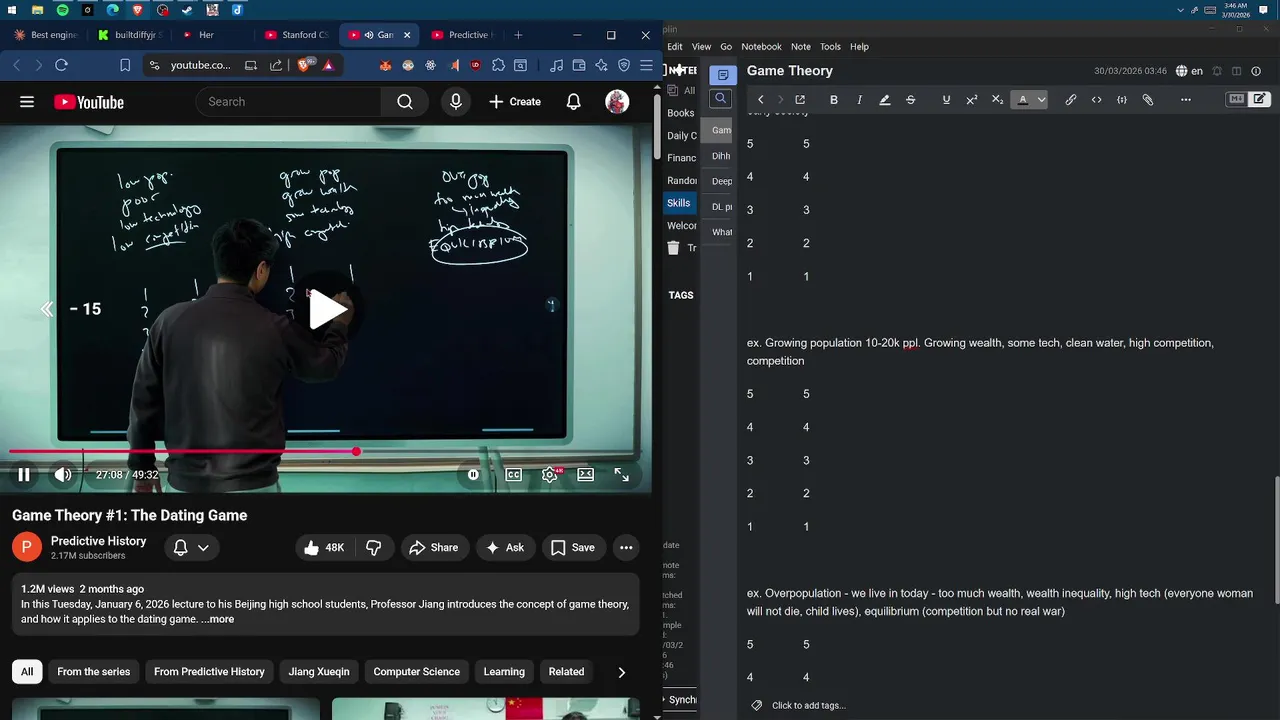
Task: Focus the YouTube search box
Action: [288, 102]
